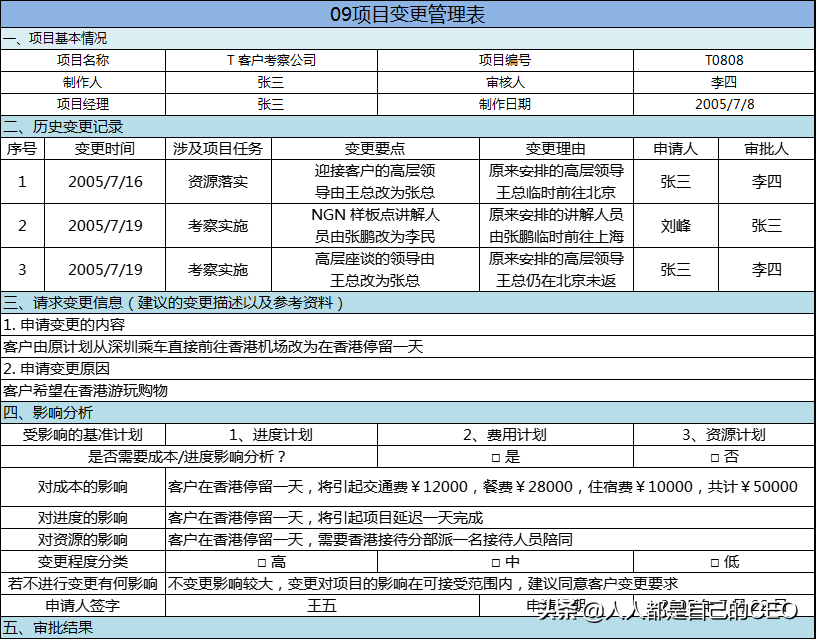Click the 变更要点 column header
This screenshot has width=816, height=639.
point(375,149)
